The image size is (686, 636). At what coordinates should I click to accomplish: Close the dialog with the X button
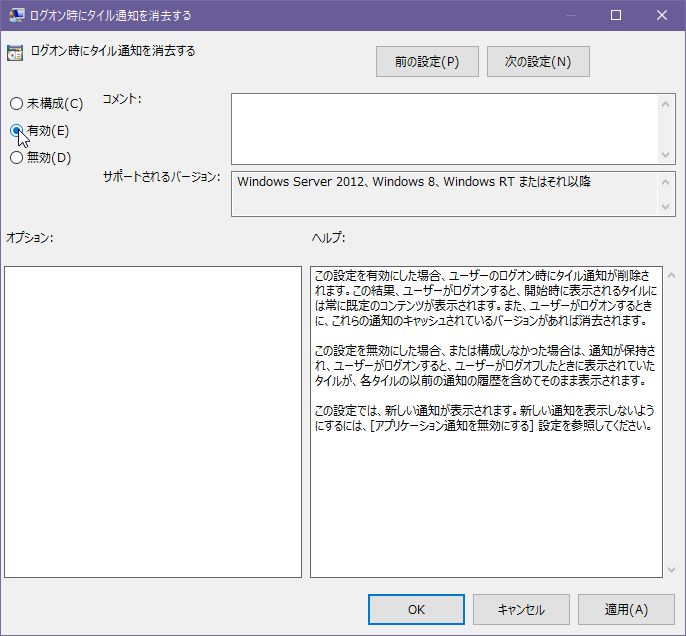point(662,15)
